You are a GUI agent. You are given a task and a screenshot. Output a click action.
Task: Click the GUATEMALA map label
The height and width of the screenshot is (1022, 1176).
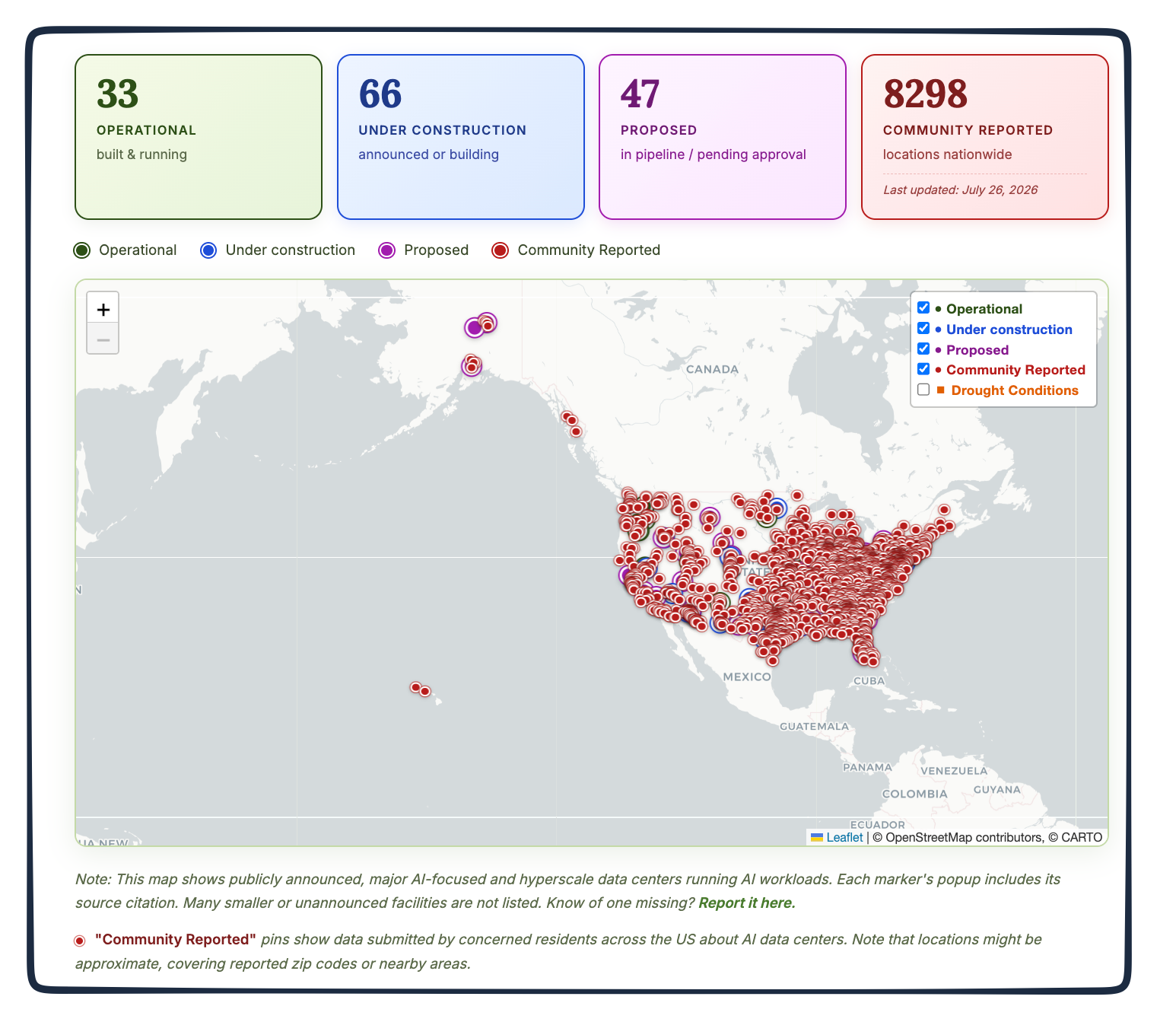coord(814,726)
